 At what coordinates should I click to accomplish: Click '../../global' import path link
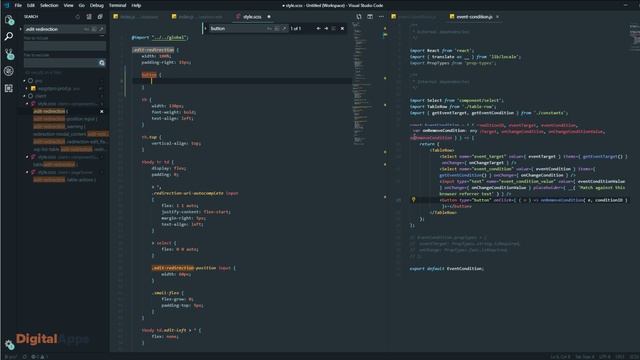(169, 38)
